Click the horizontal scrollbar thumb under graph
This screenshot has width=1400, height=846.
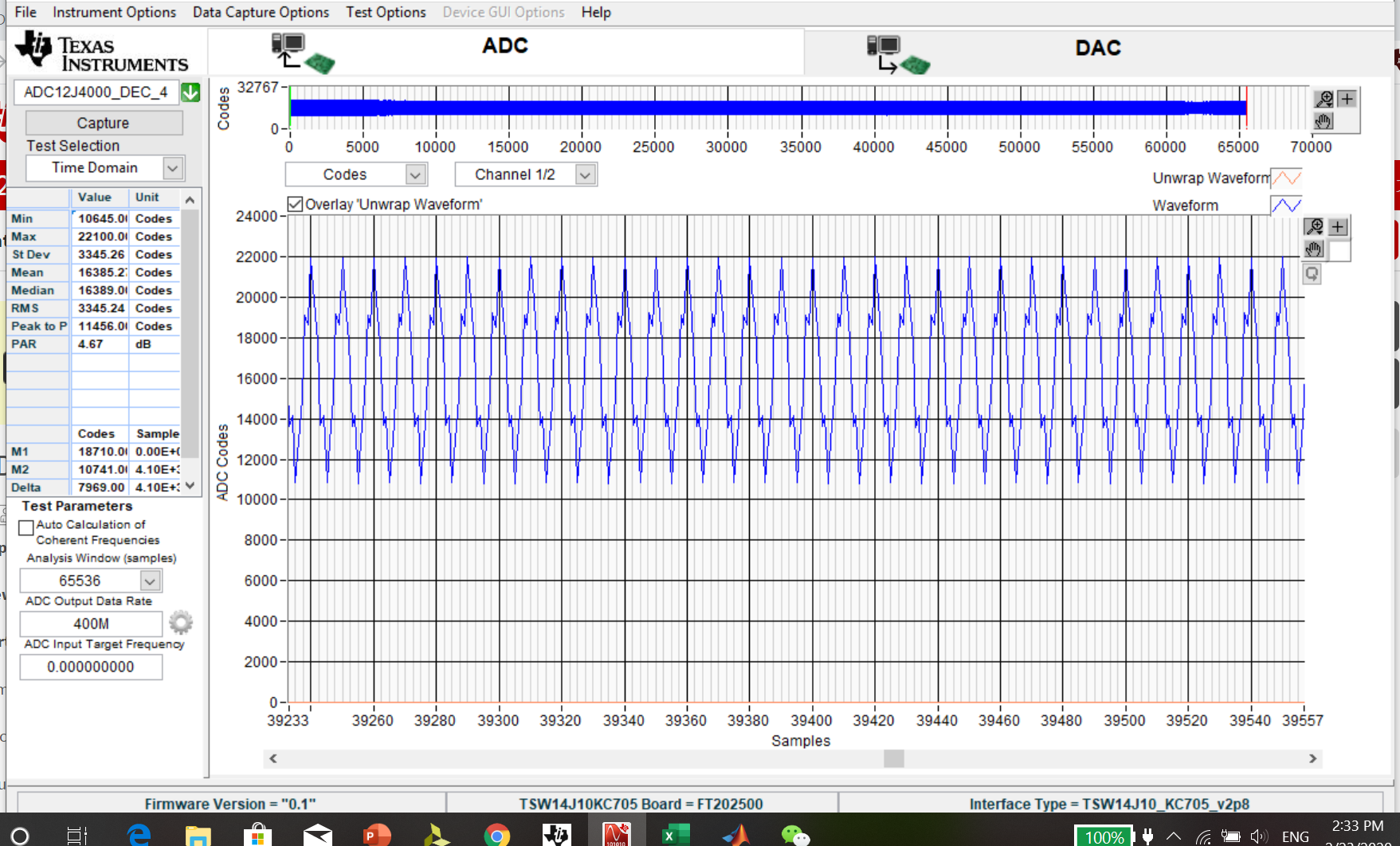894,758
